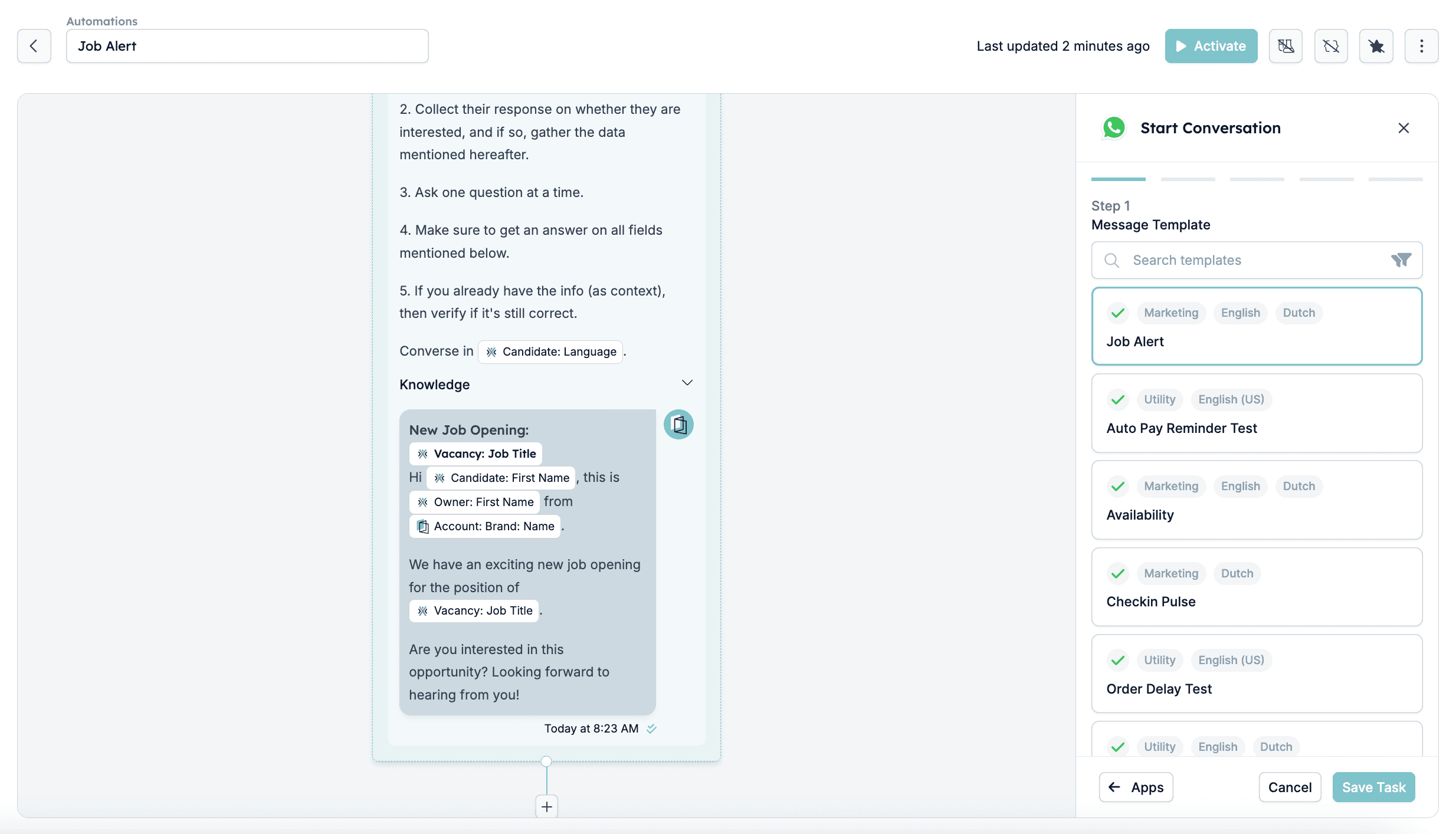
Task: Click the crossed-out flasks test mode icon
Action: coord(1286,46)
